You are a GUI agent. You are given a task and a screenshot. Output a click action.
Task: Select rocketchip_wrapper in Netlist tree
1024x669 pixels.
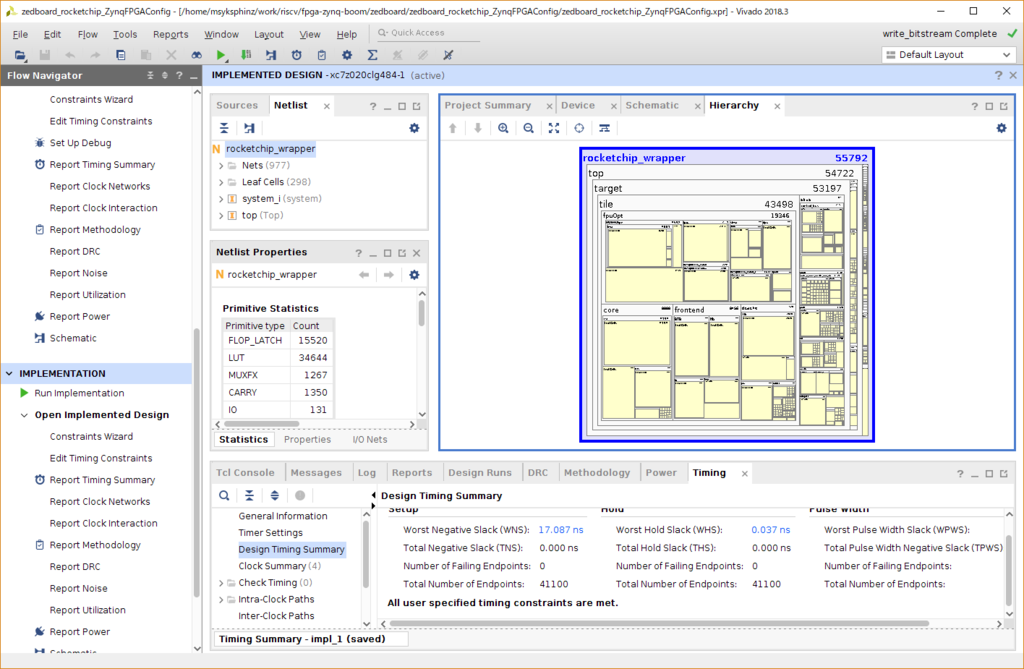coord(270,149)
